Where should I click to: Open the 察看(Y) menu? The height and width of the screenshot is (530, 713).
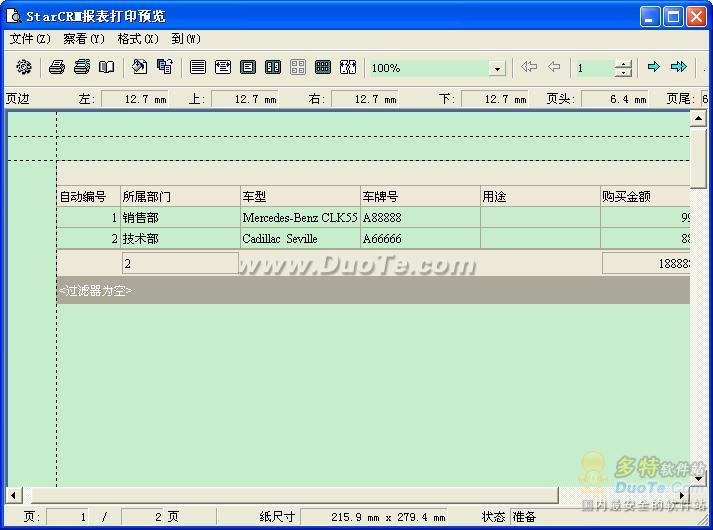(84, 39)
